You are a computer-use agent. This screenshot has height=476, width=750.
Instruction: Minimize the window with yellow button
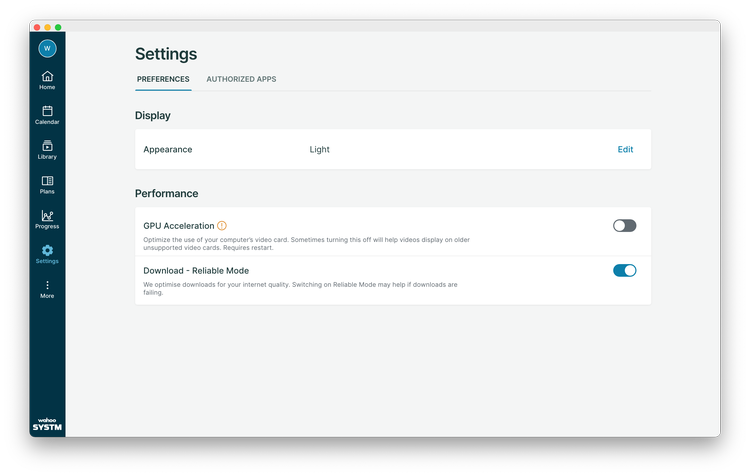coord(47,27)
